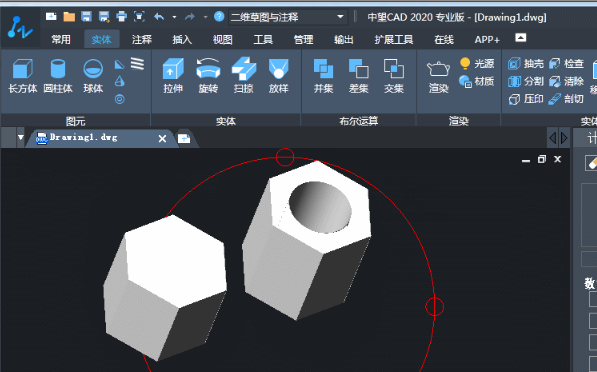The width and height of the screenshot is (597, 372).
Task: Open the 注释 ribbon tab
Action: click(x=142, y=39)
